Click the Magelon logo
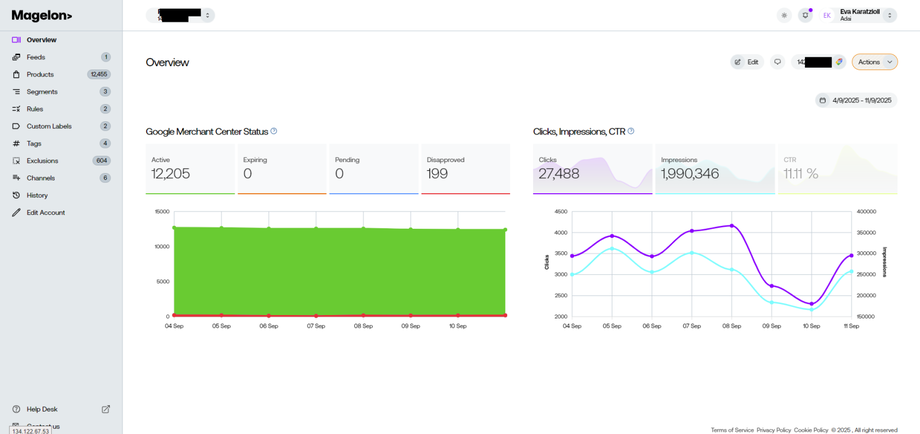This screenshot has height=434, width=920. pyautogui.click(x=42, y=16)
